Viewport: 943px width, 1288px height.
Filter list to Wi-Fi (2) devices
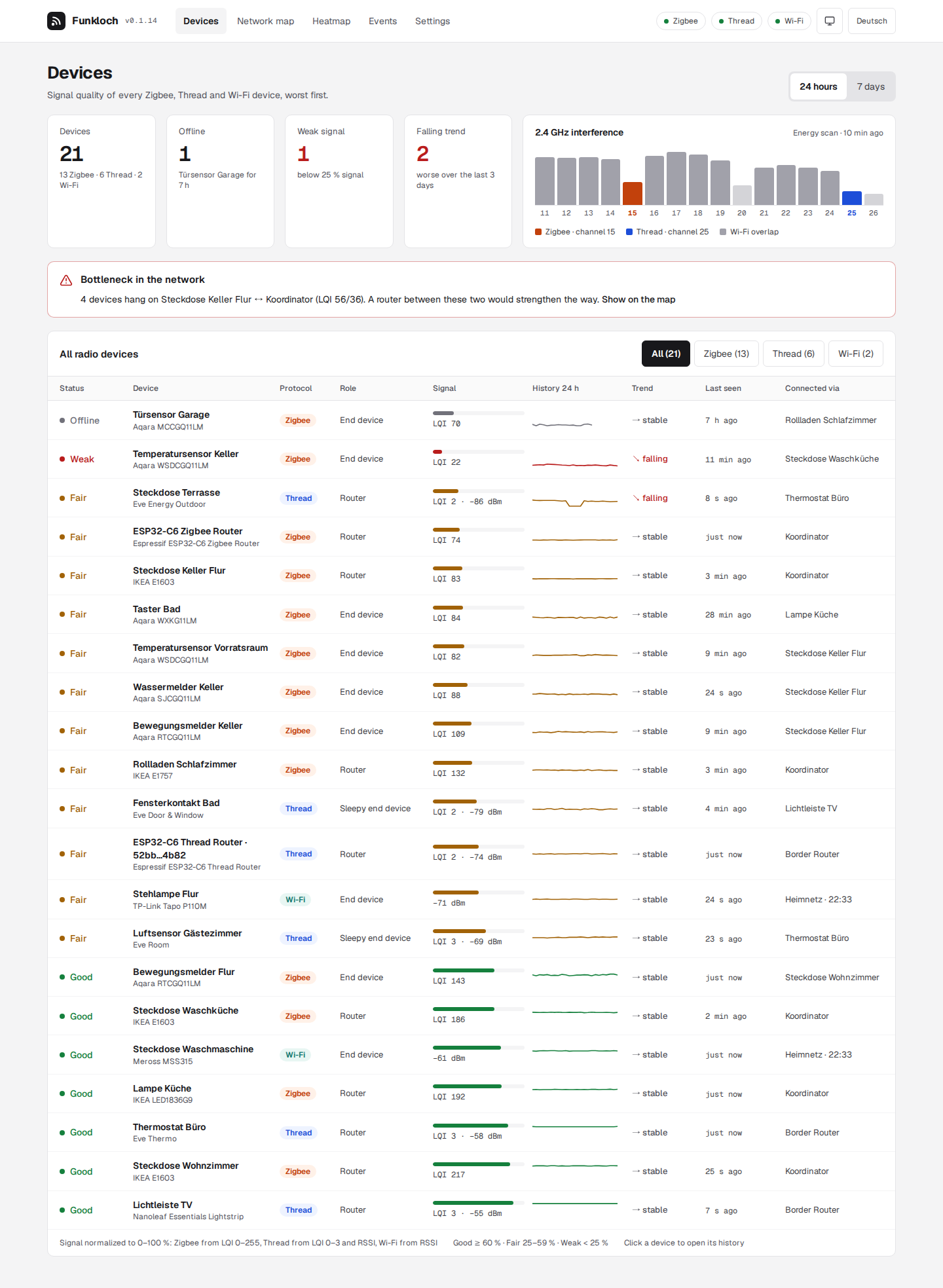tap(856, 354)
